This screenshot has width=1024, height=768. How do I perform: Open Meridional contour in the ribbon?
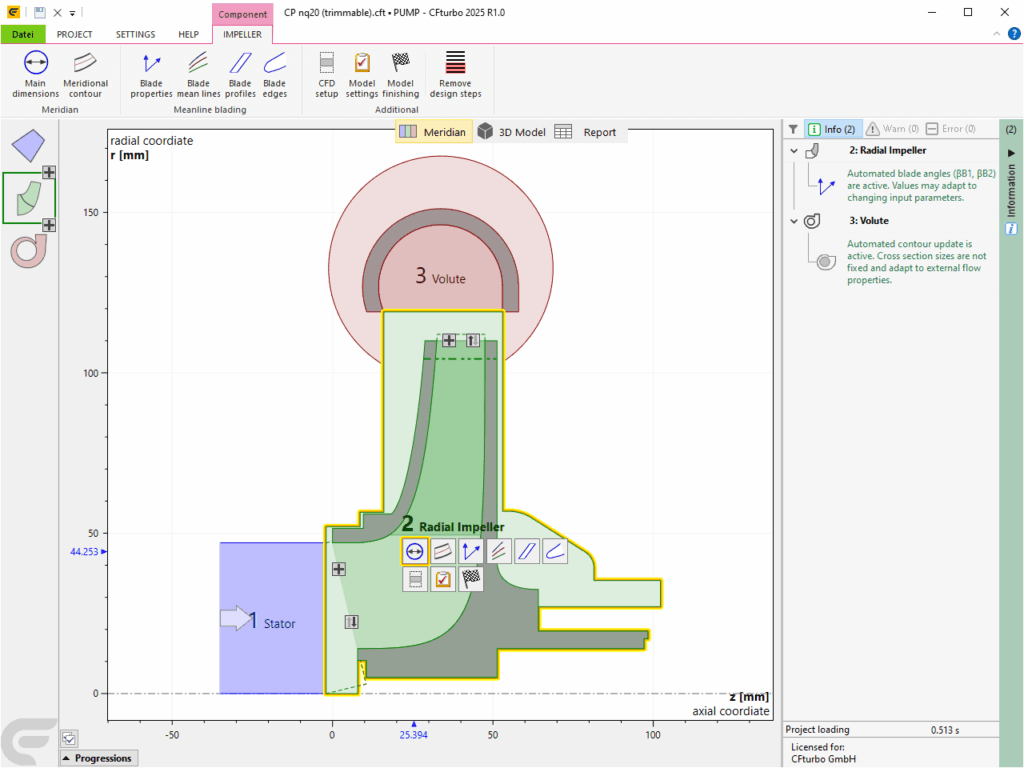click(x=85, y=74)
